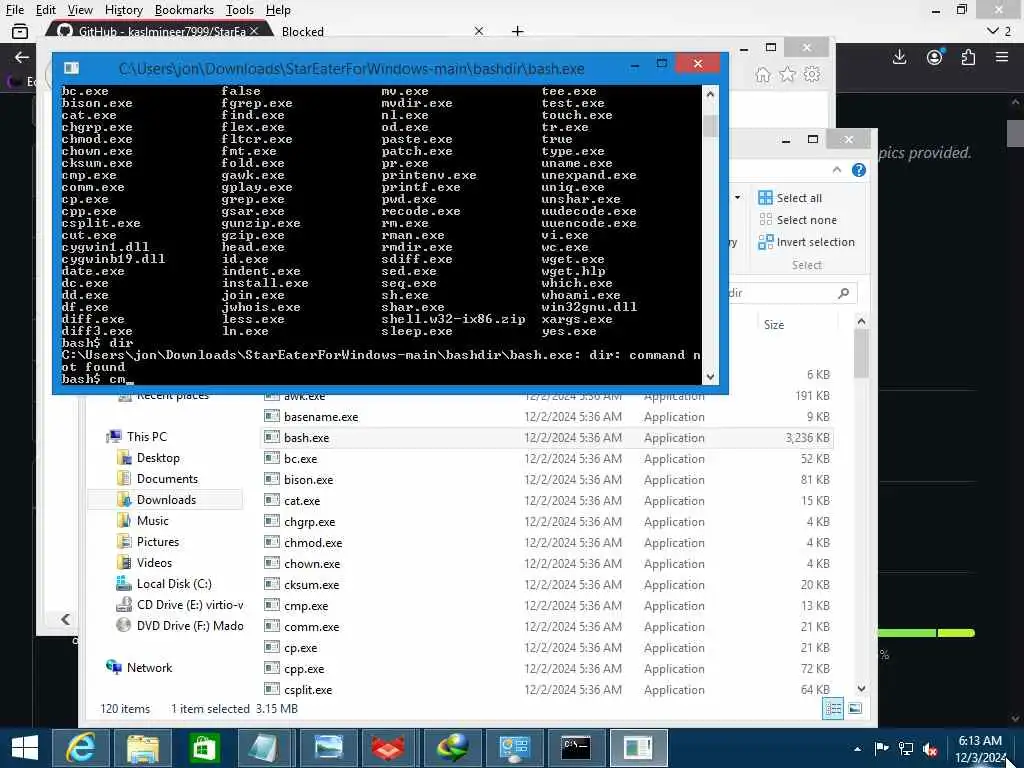
Task: Open Firefox Bookmarks menu
Action: point(184,10)
